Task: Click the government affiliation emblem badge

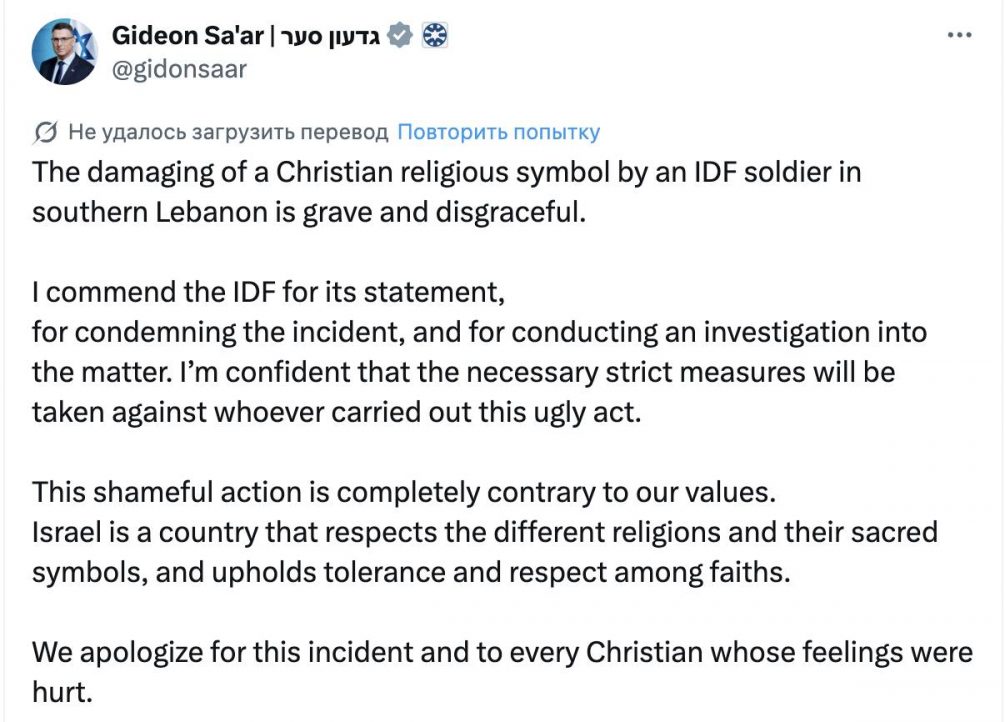Action: pos(434,37)
